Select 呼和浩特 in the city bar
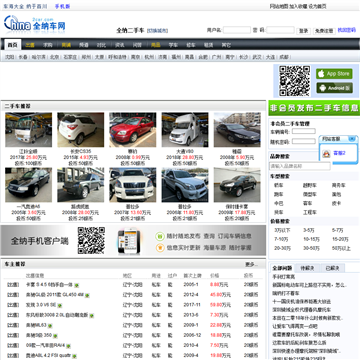Viewport: 360px width, 360px height. tap(117, 57)
